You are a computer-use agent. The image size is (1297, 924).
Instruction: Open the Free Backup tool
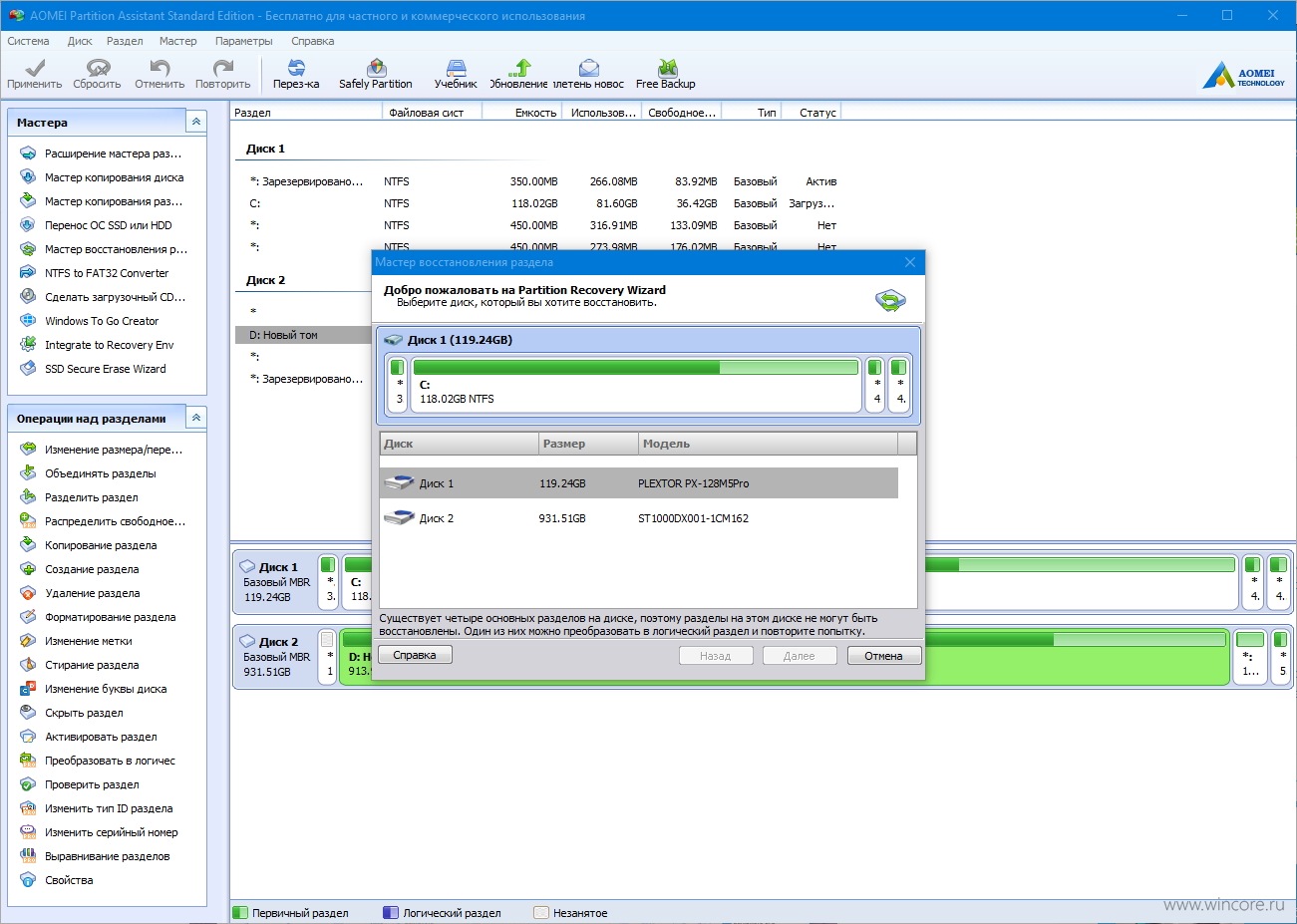[666, 74]
